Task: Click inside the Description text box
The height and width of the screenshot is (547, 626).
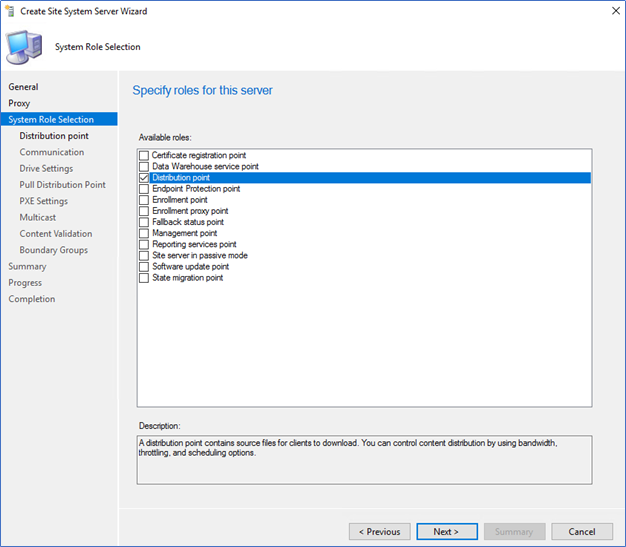Action: click(x=364, y=460)
